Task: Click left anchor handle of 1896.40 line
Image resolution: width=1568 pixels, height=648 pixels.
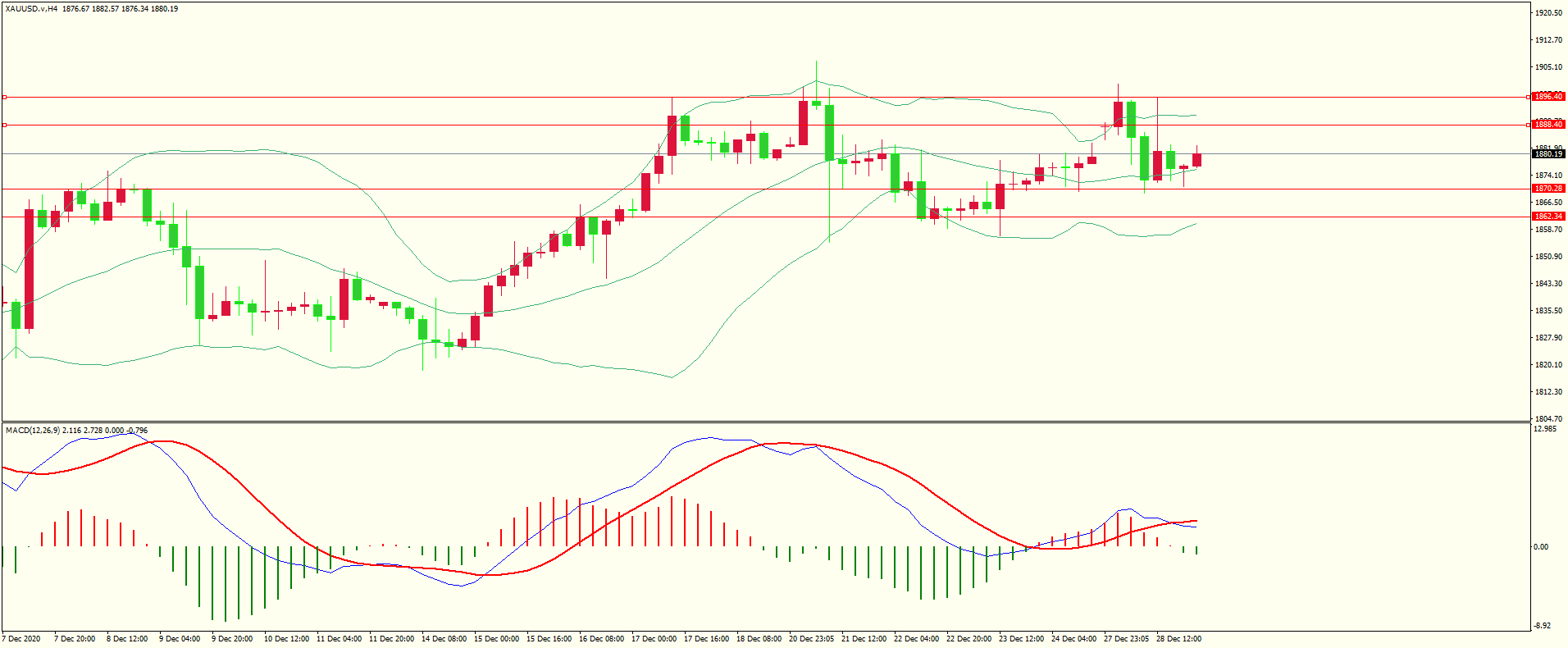Action: pyautogui.click(x=4, y=97)
